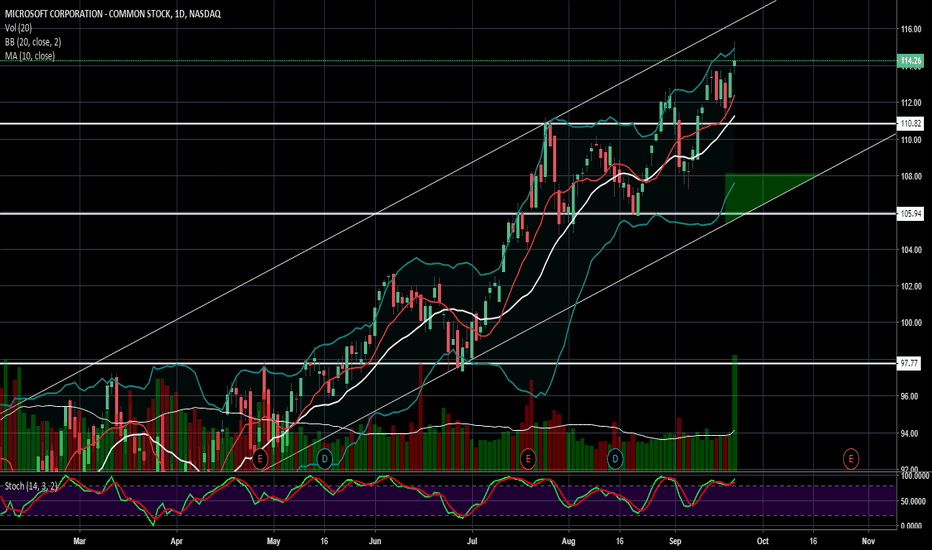Select the Stoch (14, 3, 2) indicator label

coord(32,486)
